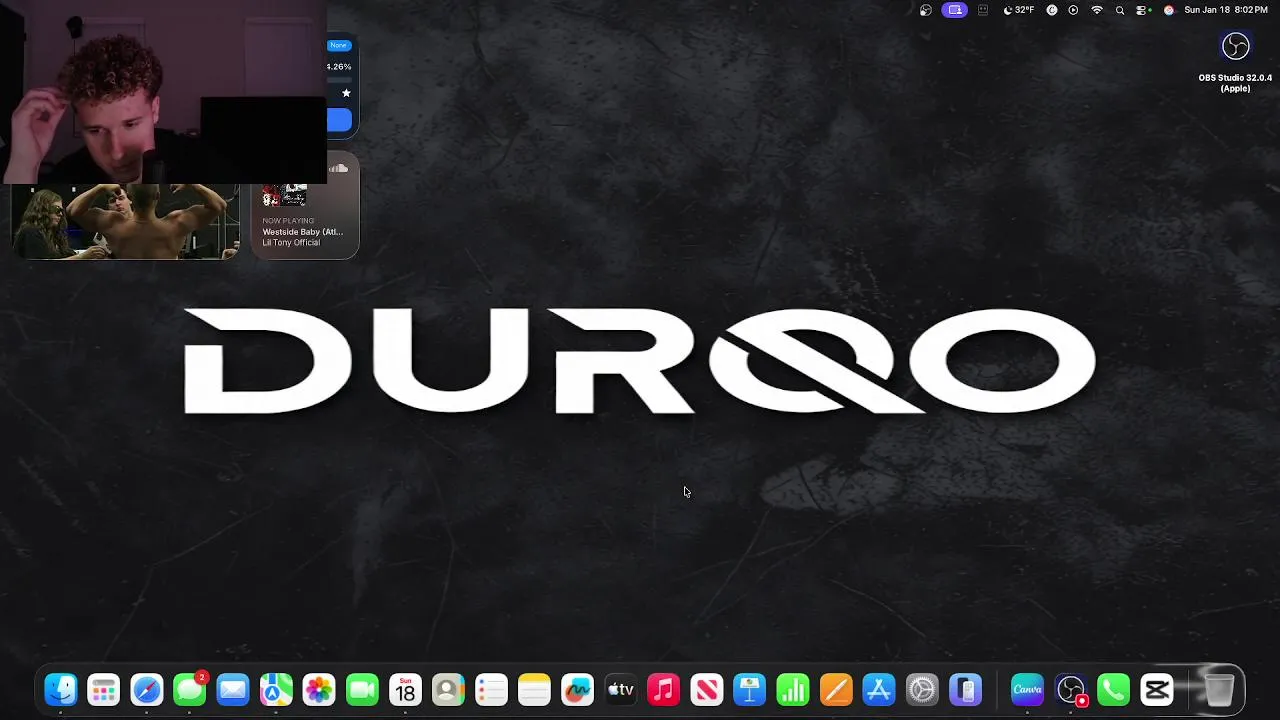The height and width of the screenshot is (720, 1280).
Task: Open Calendar showing date 18
Action: [405, 690]
